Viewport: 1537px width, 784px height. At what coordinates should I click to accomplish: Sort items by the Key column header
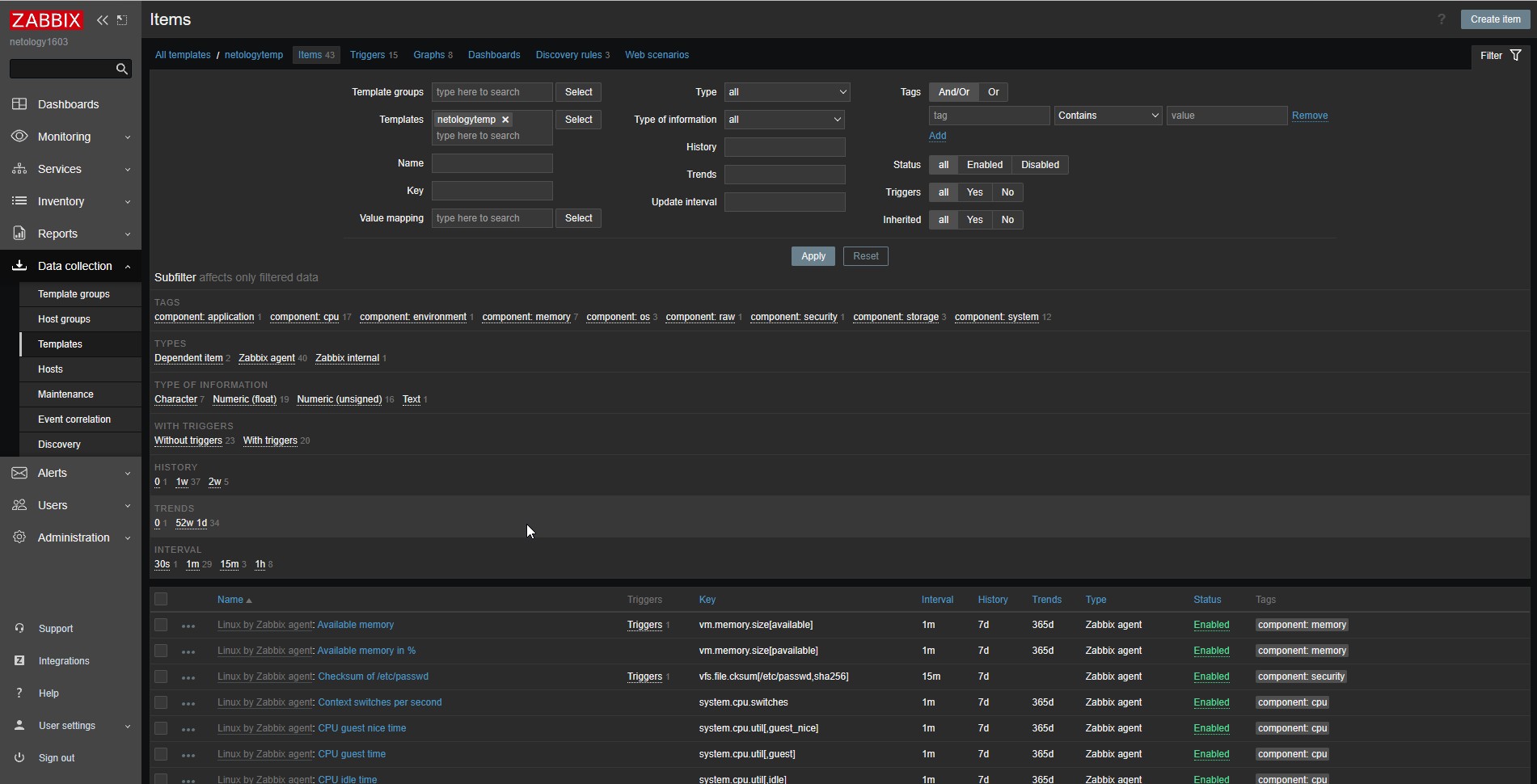click(x=707, y=600)
